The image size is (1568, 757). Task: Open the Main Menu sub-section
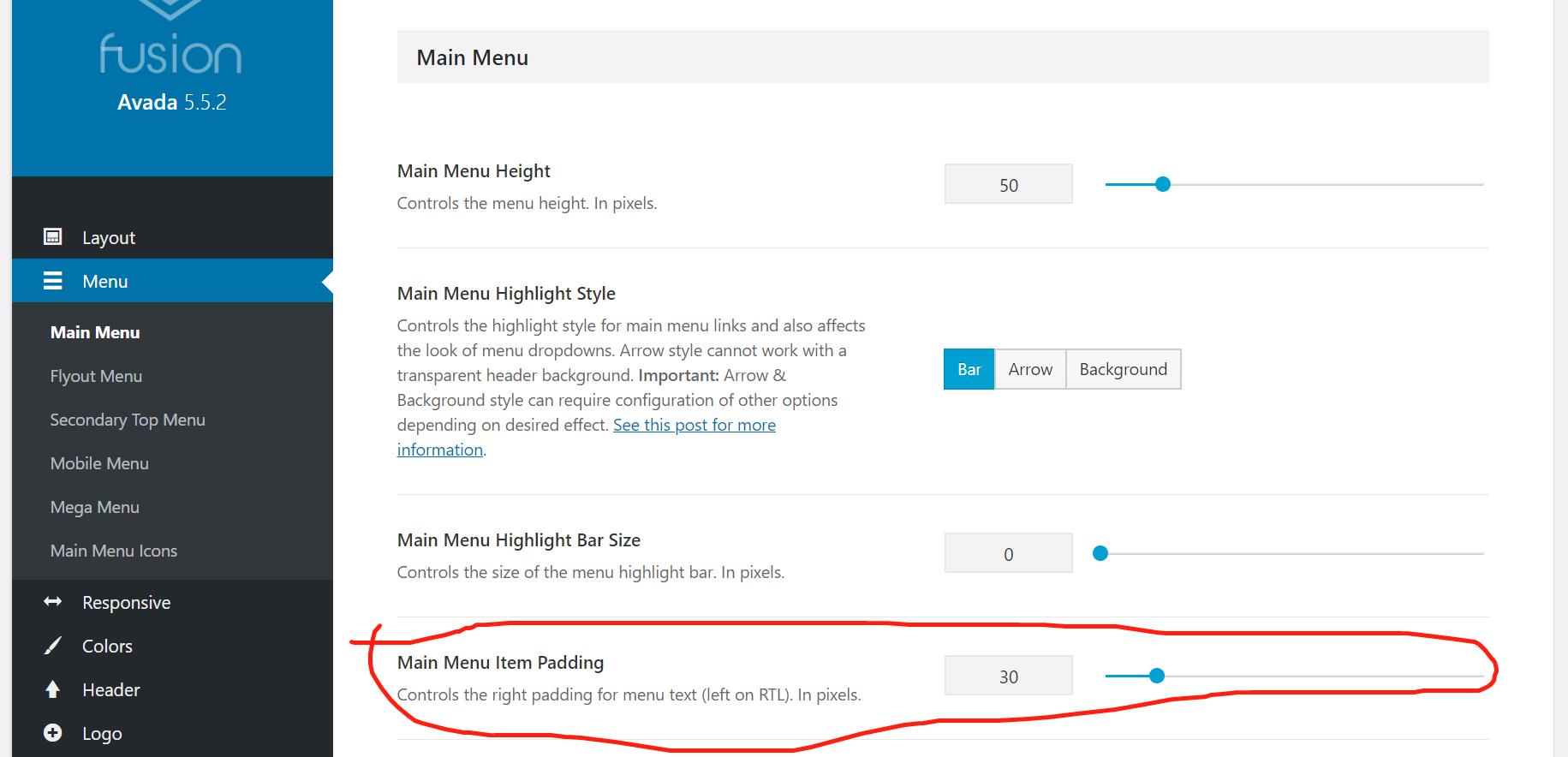95,332
